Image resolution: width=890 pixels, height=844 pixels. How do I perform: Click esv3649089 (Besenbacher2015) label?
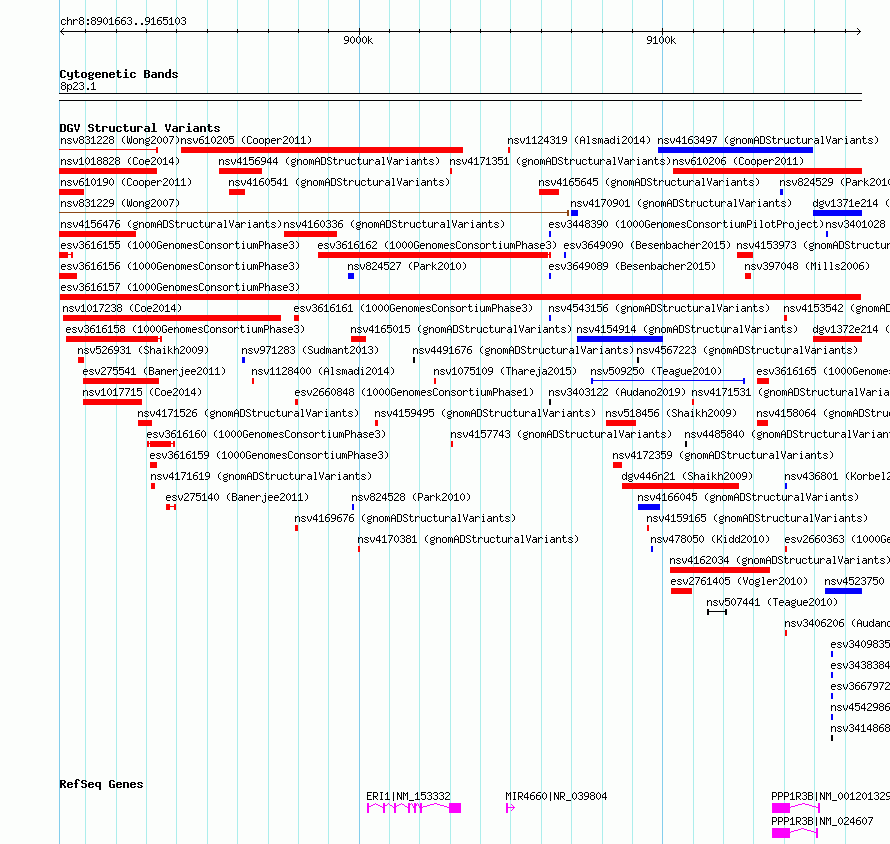632,266
